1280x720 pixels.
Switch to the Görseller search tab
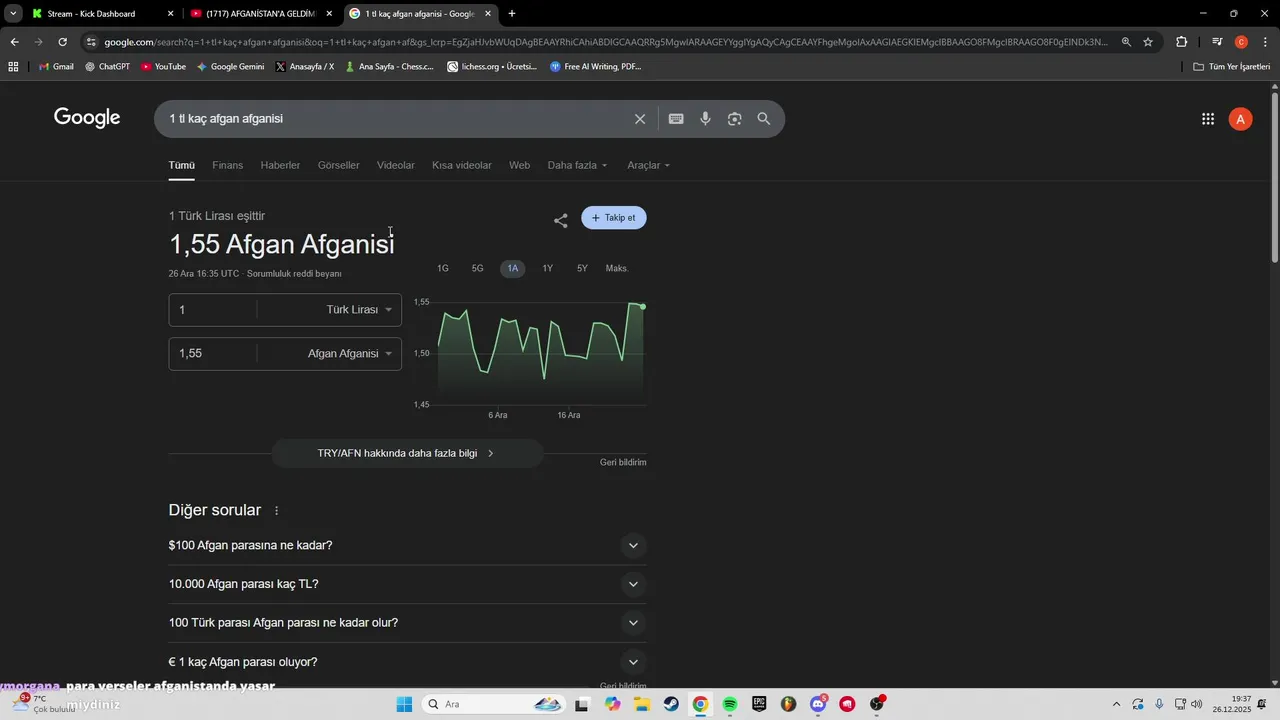click(338, 165)
